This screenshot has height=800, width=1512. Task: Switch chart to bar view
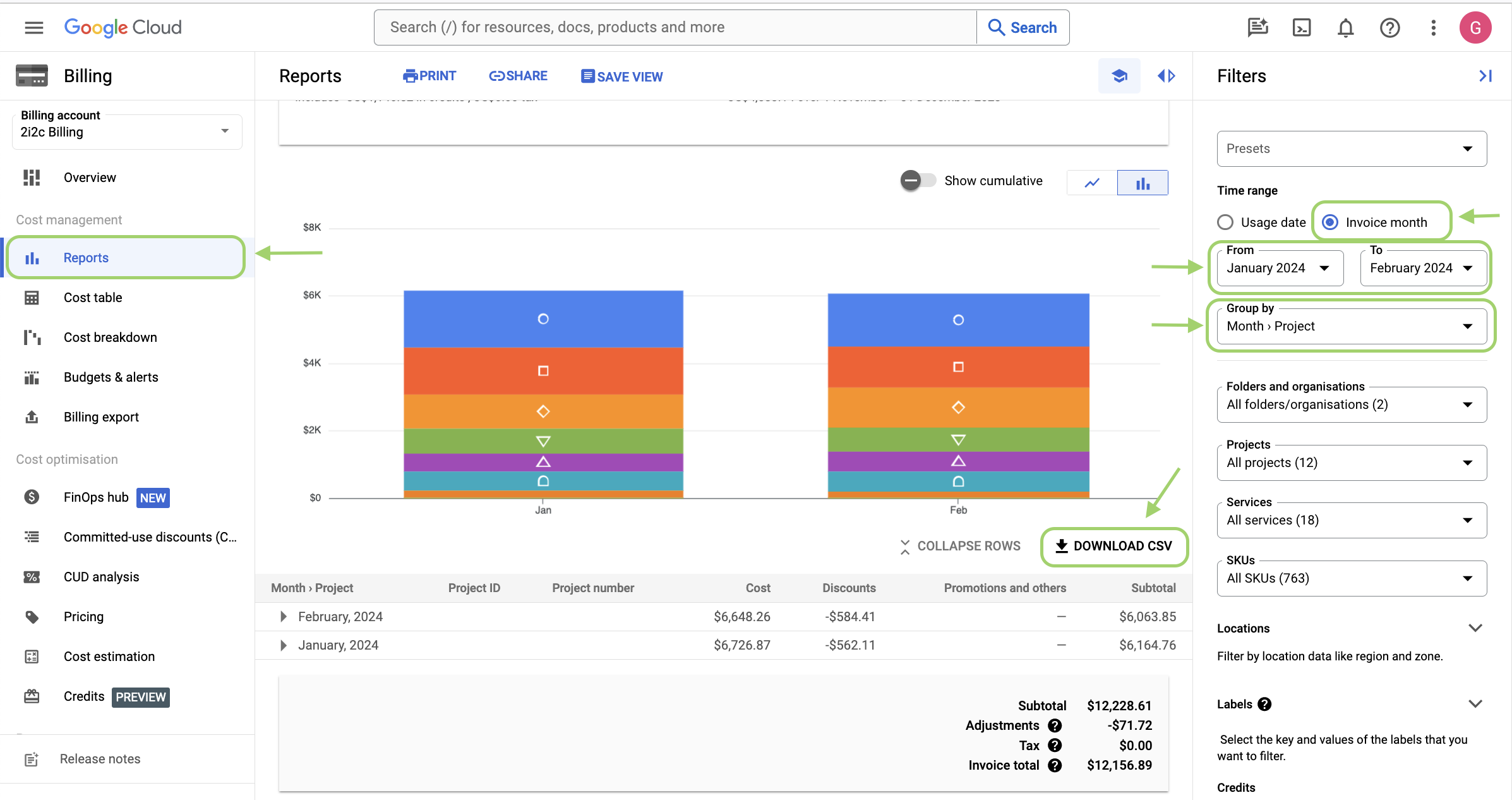coord(1143,183)
